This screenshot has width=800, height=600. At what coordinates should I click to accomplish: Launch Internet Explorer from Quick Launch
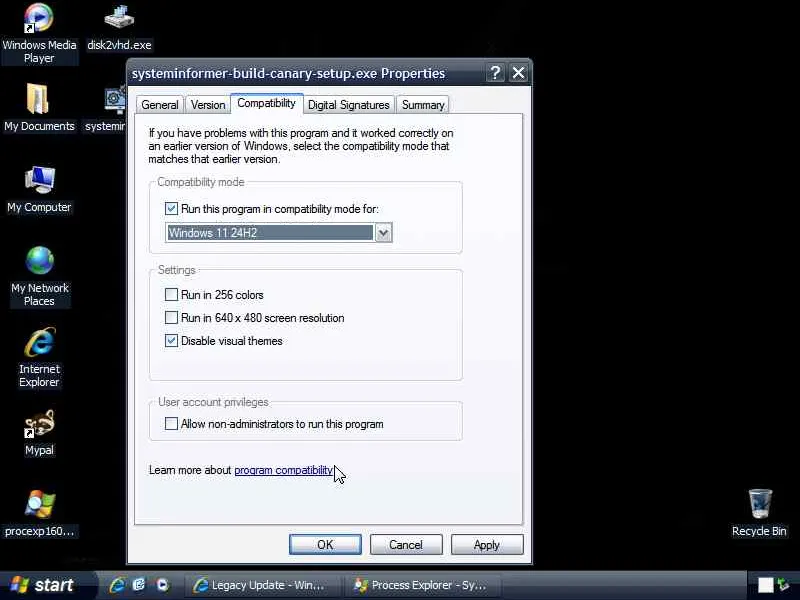(x=117, y=585)
